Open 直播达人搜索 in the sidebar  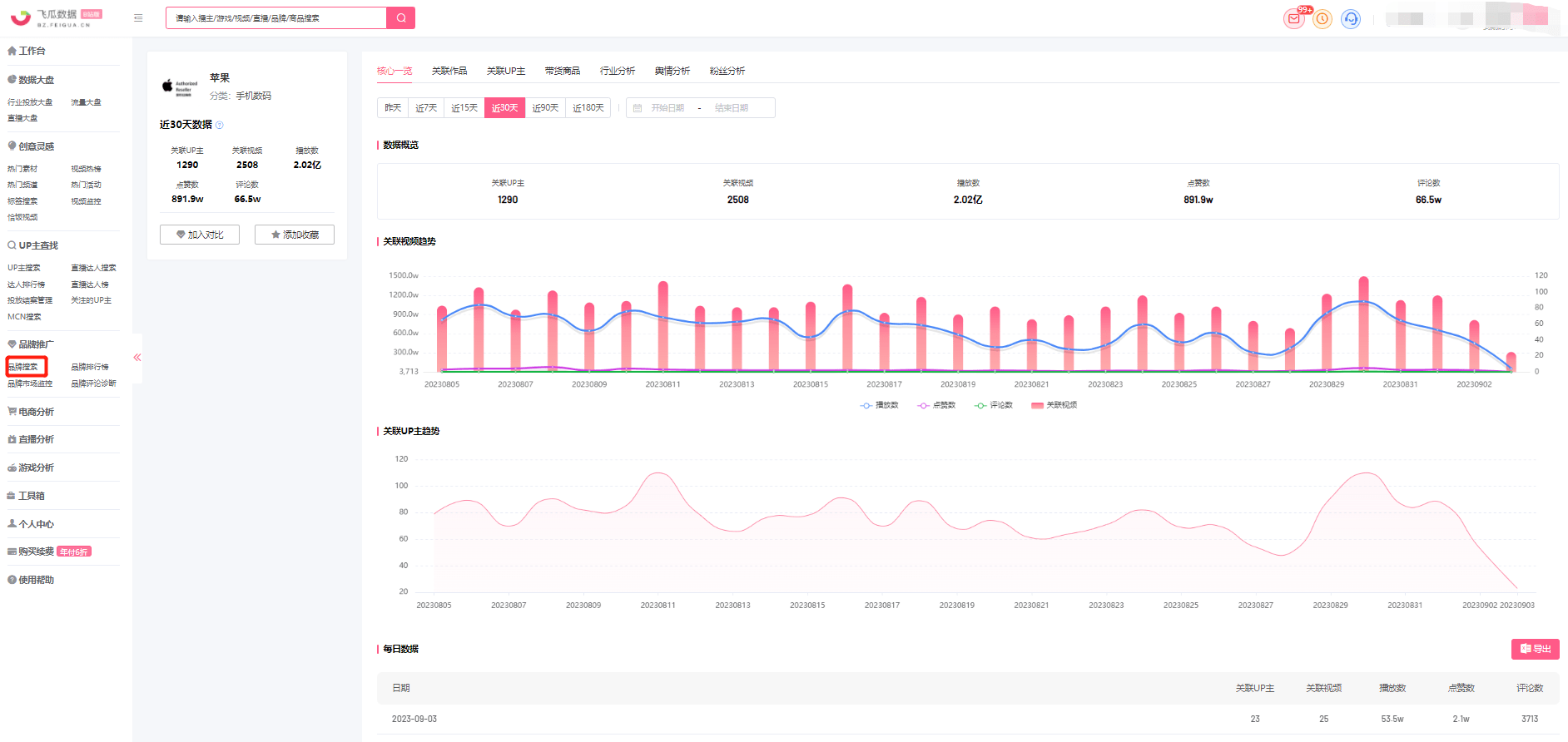coord(93,268)
